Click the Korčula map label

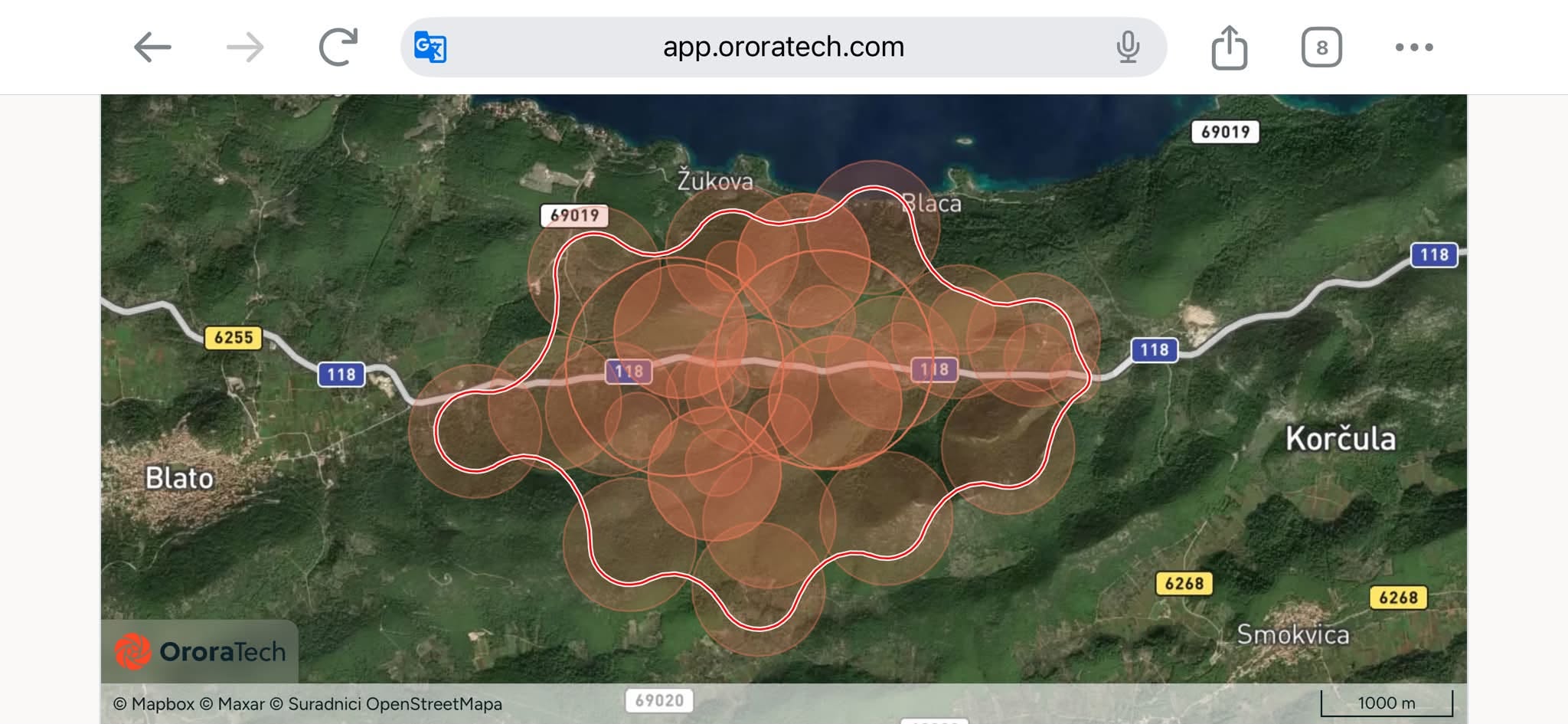point(1341,438)
